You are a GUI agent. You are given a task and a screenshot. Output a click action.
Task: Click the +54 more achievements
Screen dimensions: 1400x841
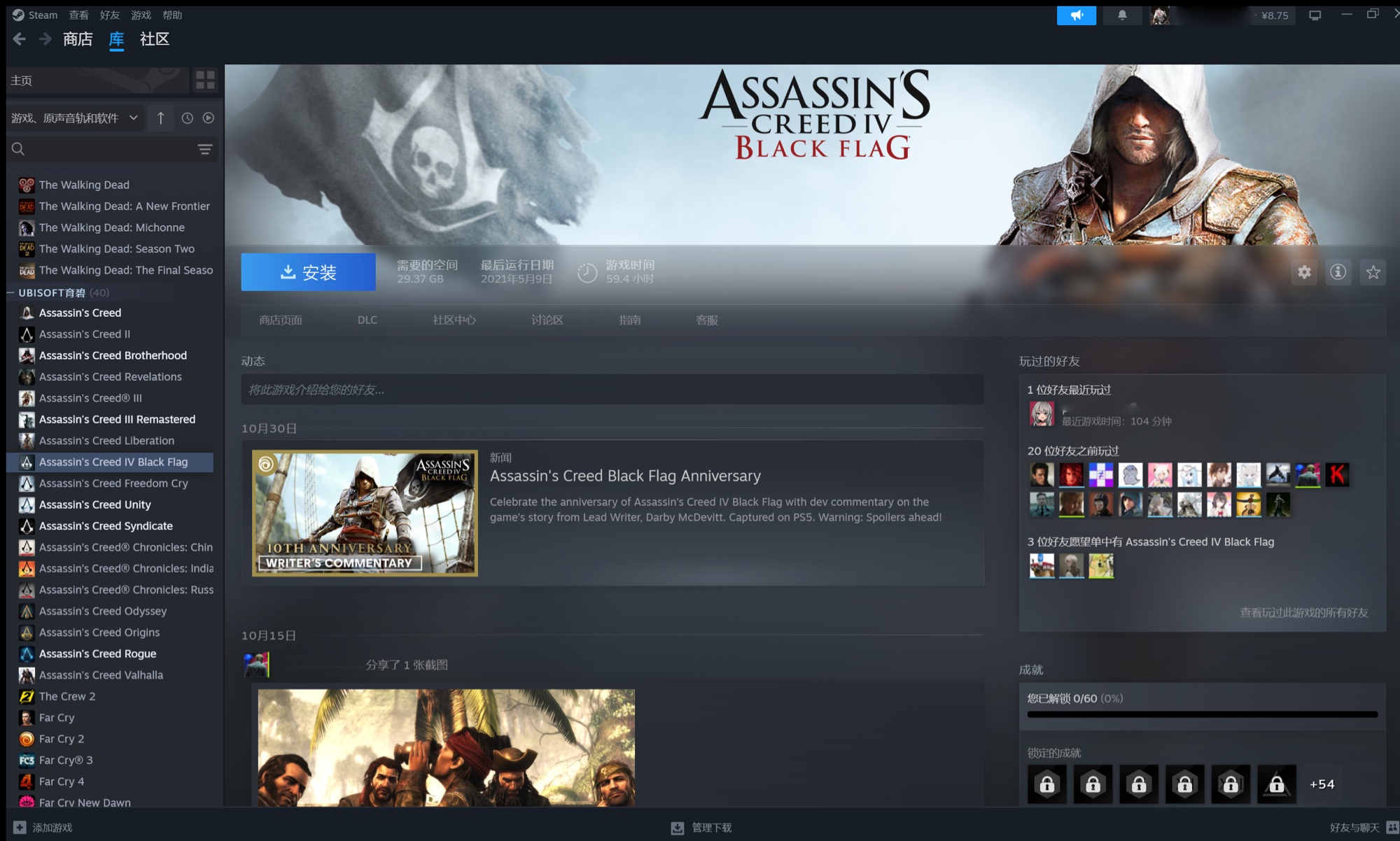pyautogui.click(x=1322, y=784)
